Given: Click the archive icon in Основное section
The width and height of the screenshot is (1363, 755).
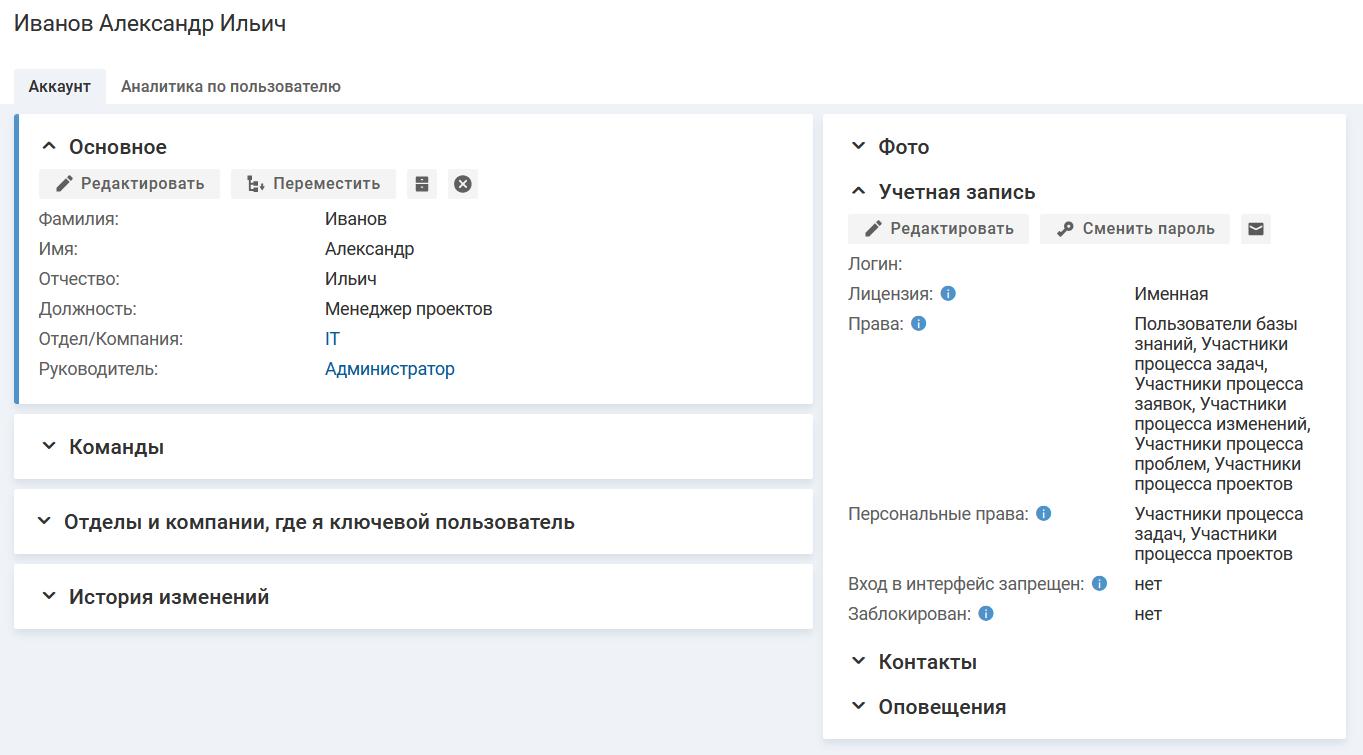Looking at the screenshot, I should (x=422, y=184).
